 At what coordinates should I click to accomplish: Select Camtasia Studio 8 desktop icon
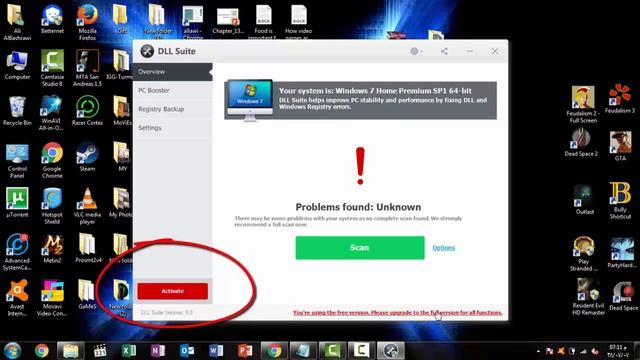(x=52, y=68)
